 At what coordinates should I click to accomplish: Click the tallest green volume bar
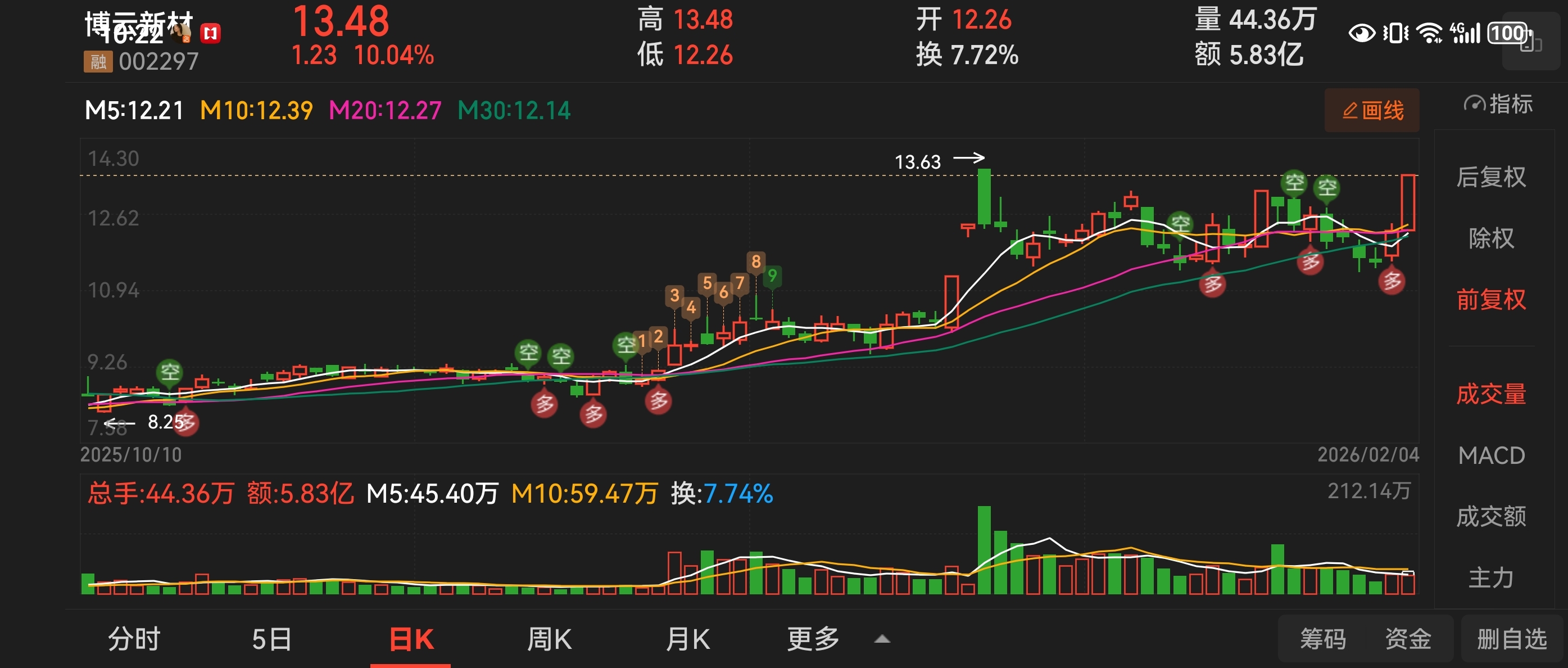(x=984, y=550)
